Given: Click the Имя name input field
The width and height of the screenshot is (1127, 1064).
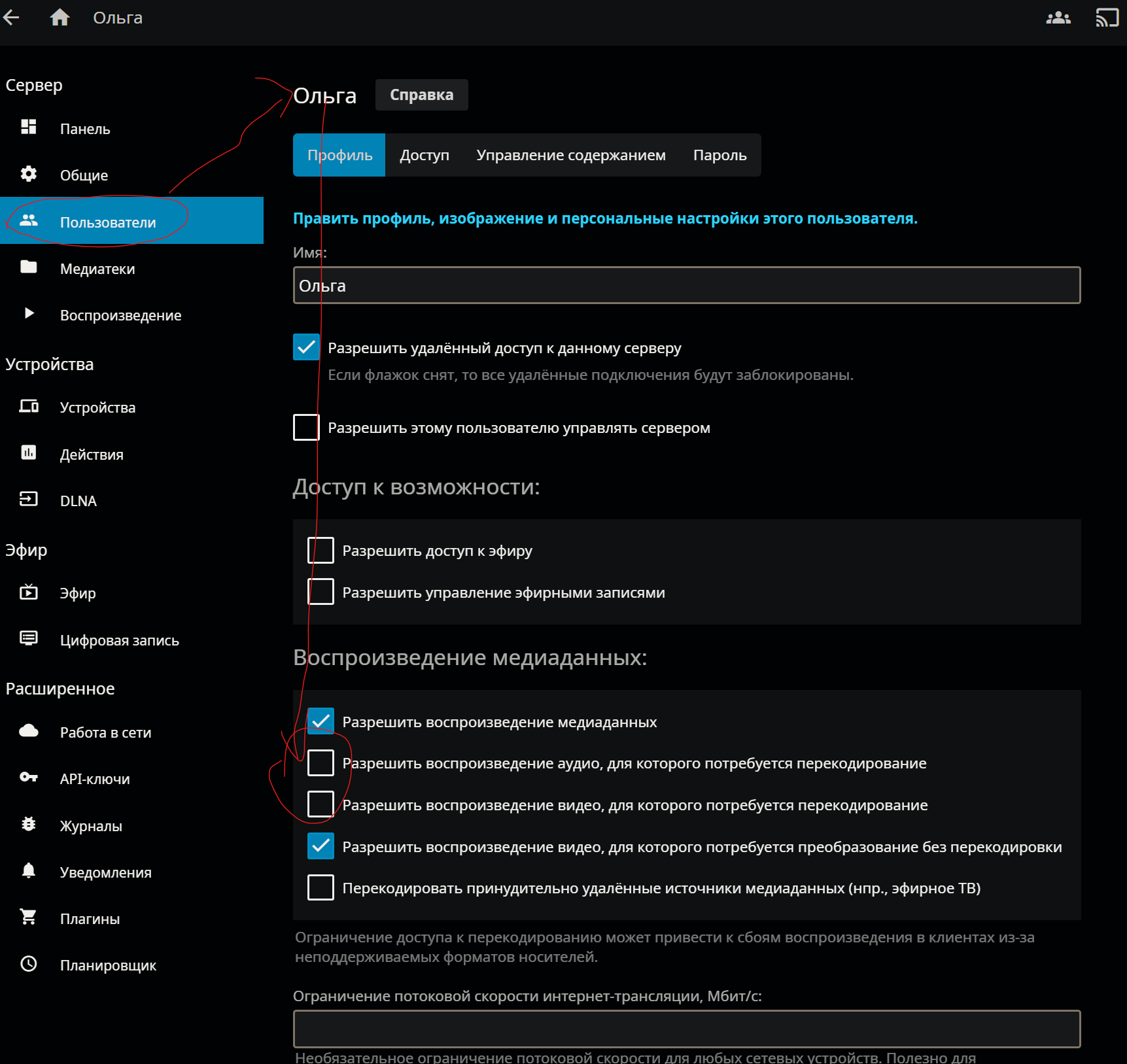Looking at the screenshot, I should [x=686, y=285].
